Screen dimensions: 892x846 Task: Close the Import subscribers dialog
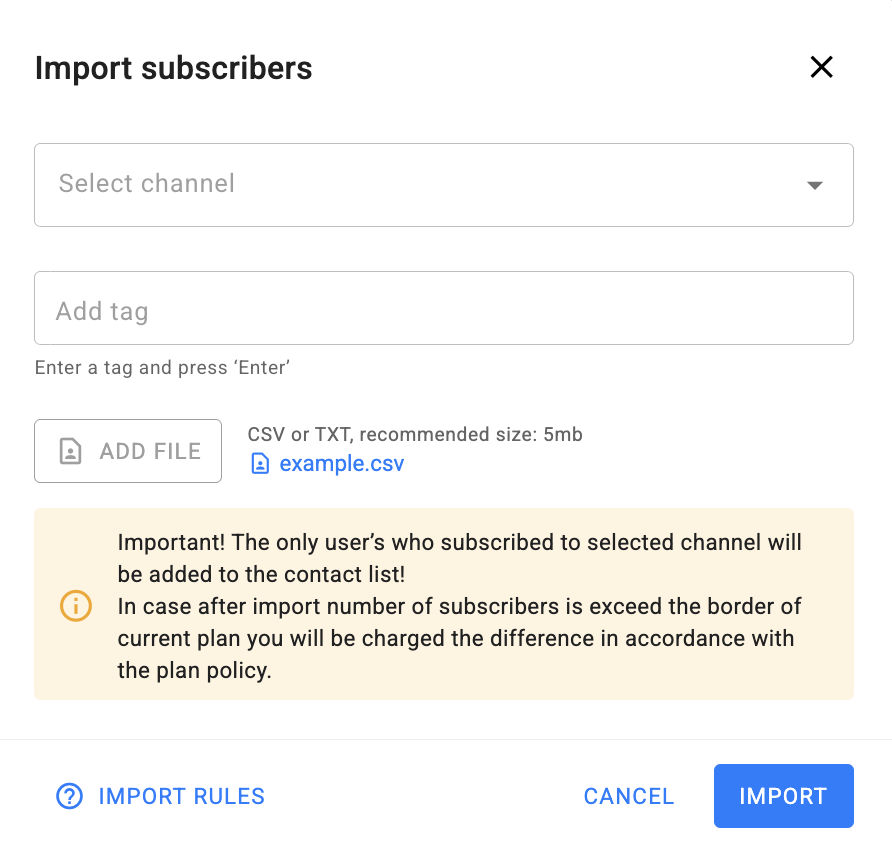821,67
